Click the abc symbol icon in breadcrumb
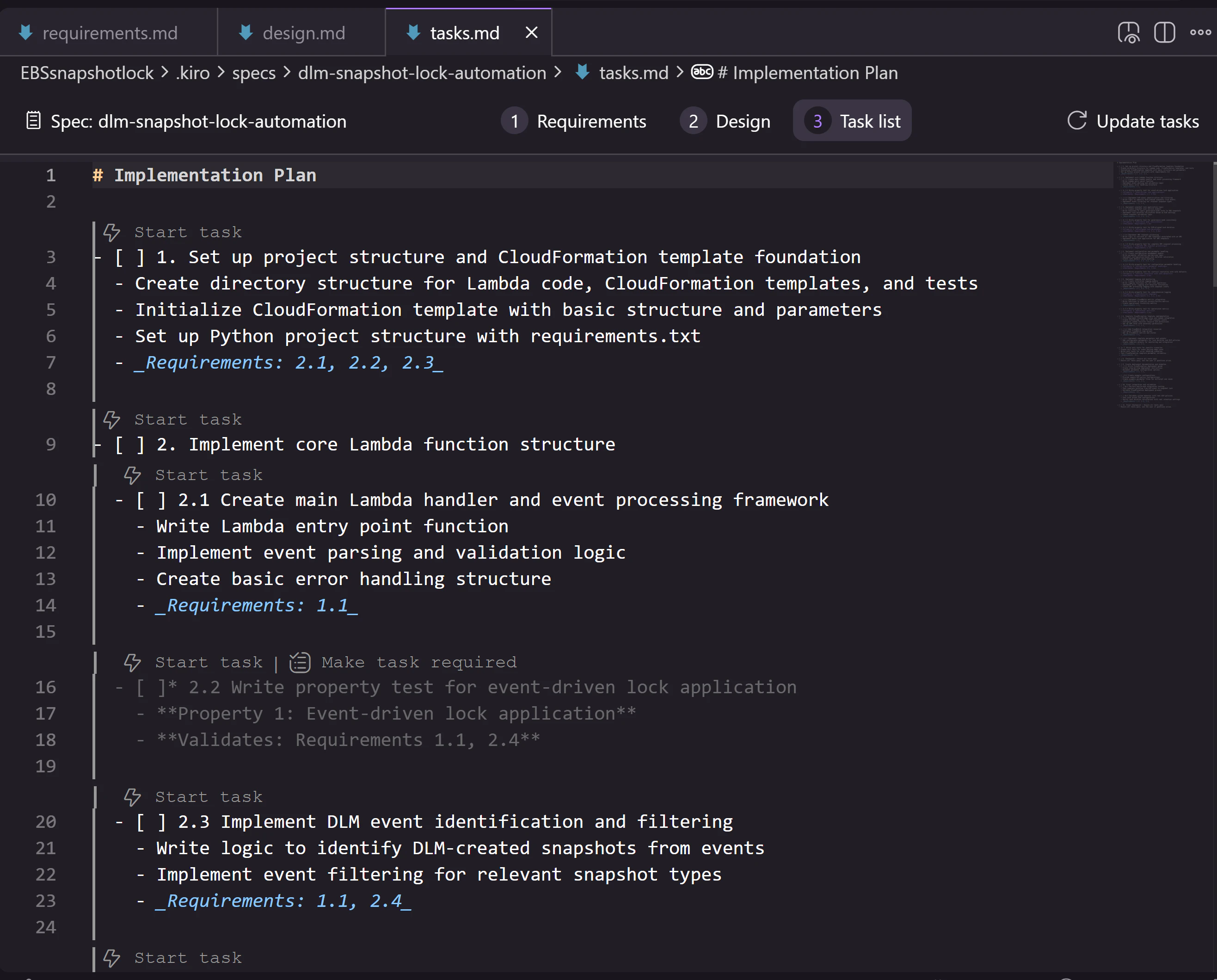This screenshot has width=1217, height=980. pos(702,72)
